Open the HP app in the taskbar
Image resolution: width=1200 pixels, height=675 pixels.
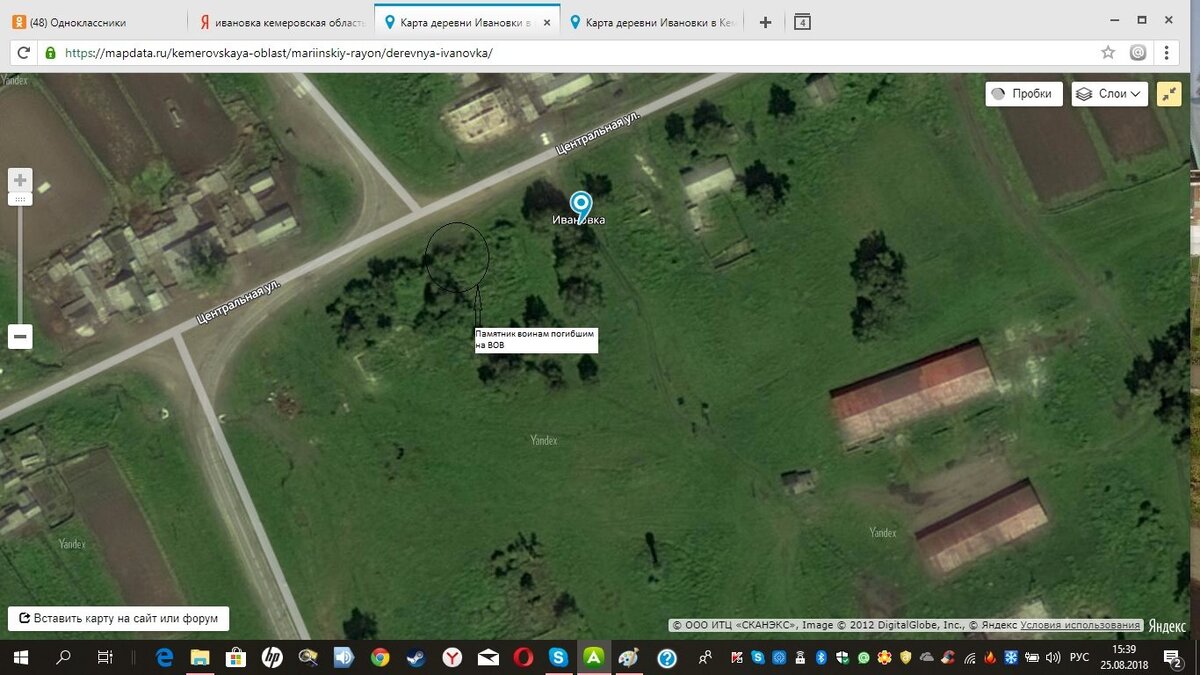pos(272,657)
